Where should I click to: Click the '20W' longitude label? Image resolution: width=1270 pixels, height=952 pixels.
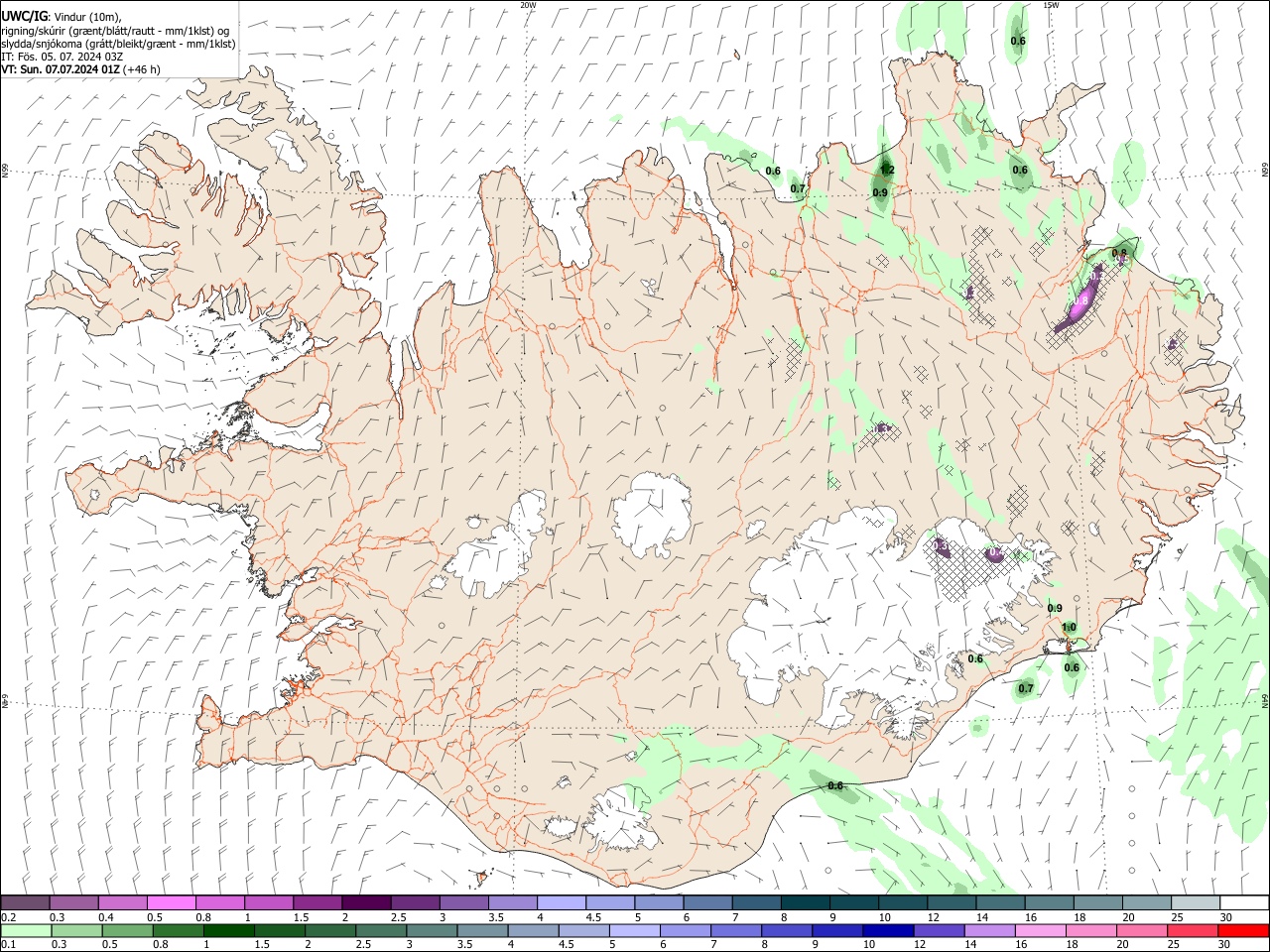528,5
